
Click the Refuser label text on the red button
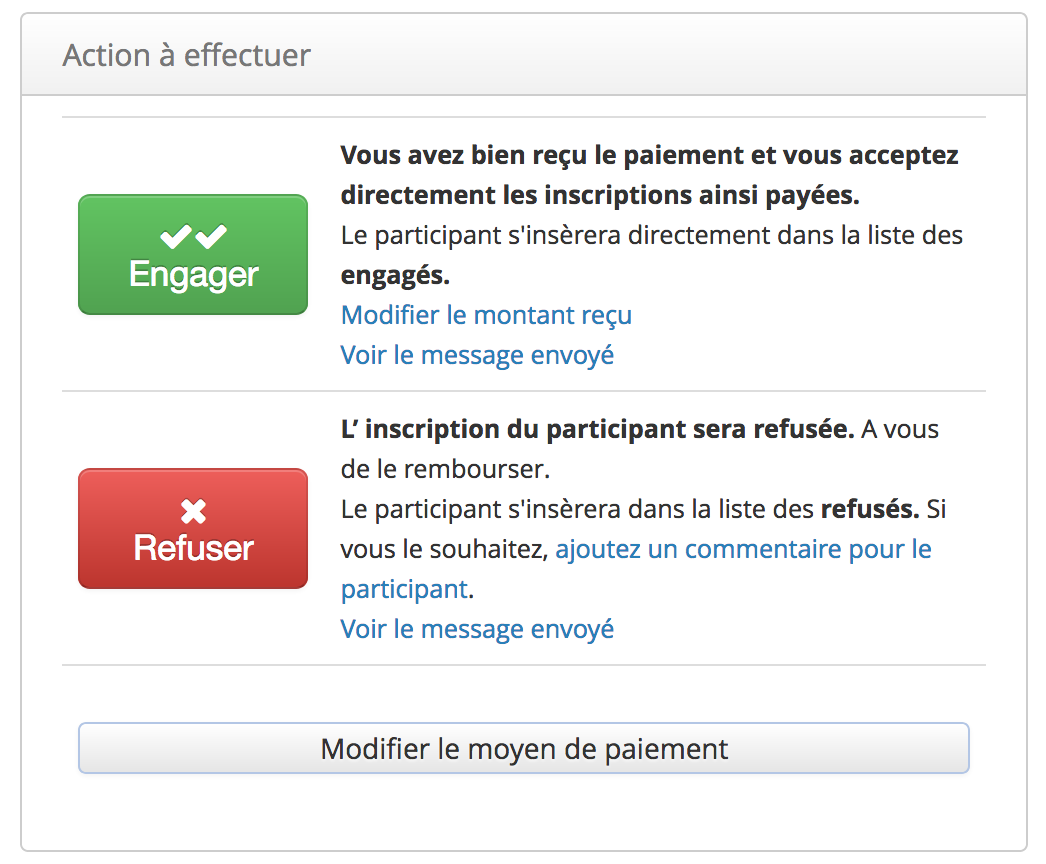click(x=193, y=548)
